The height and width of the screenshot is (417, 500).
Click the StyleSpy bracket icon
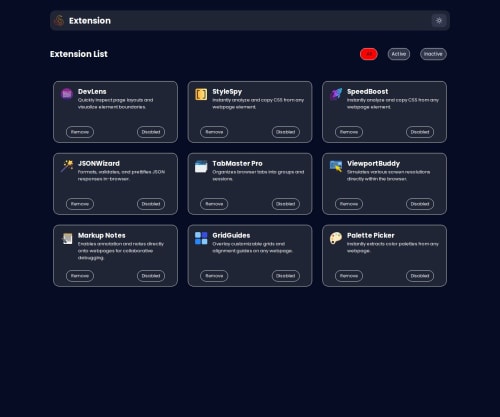click(x=201, y=94)
